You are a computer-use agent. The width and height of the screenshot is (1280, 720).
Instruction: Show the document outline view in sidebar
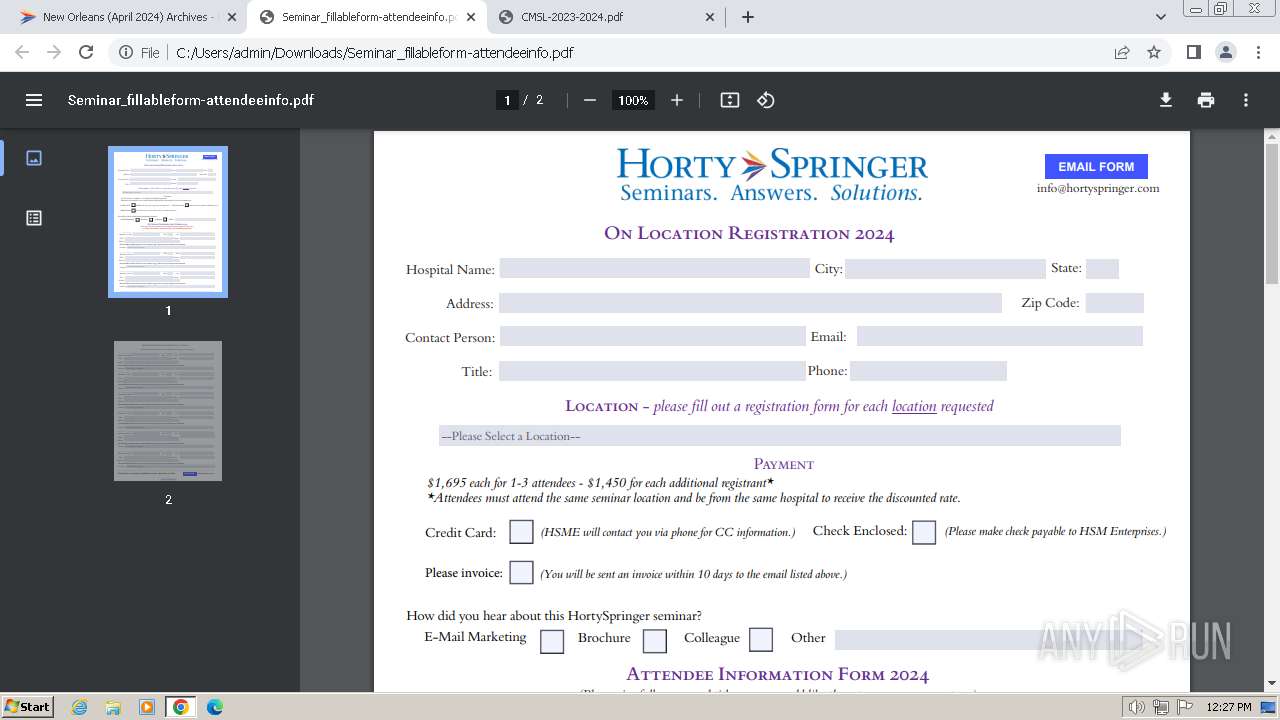[34, 218]
